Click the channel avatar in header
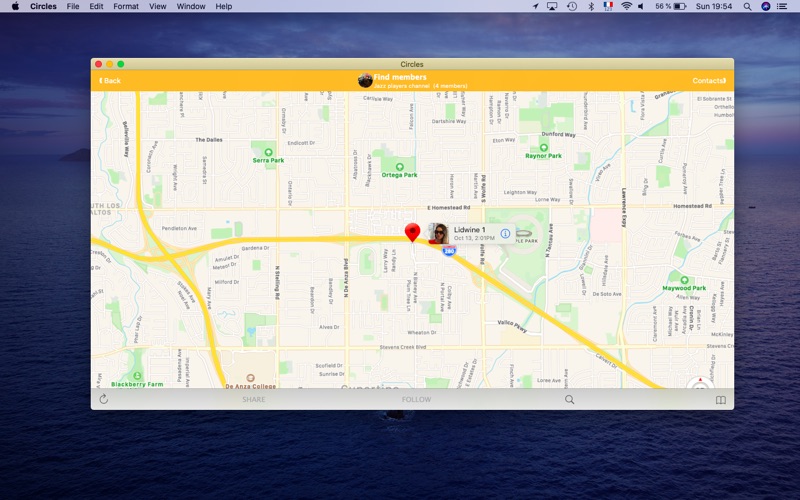Viewport: 800px width, 500px height. pos(365,80)
